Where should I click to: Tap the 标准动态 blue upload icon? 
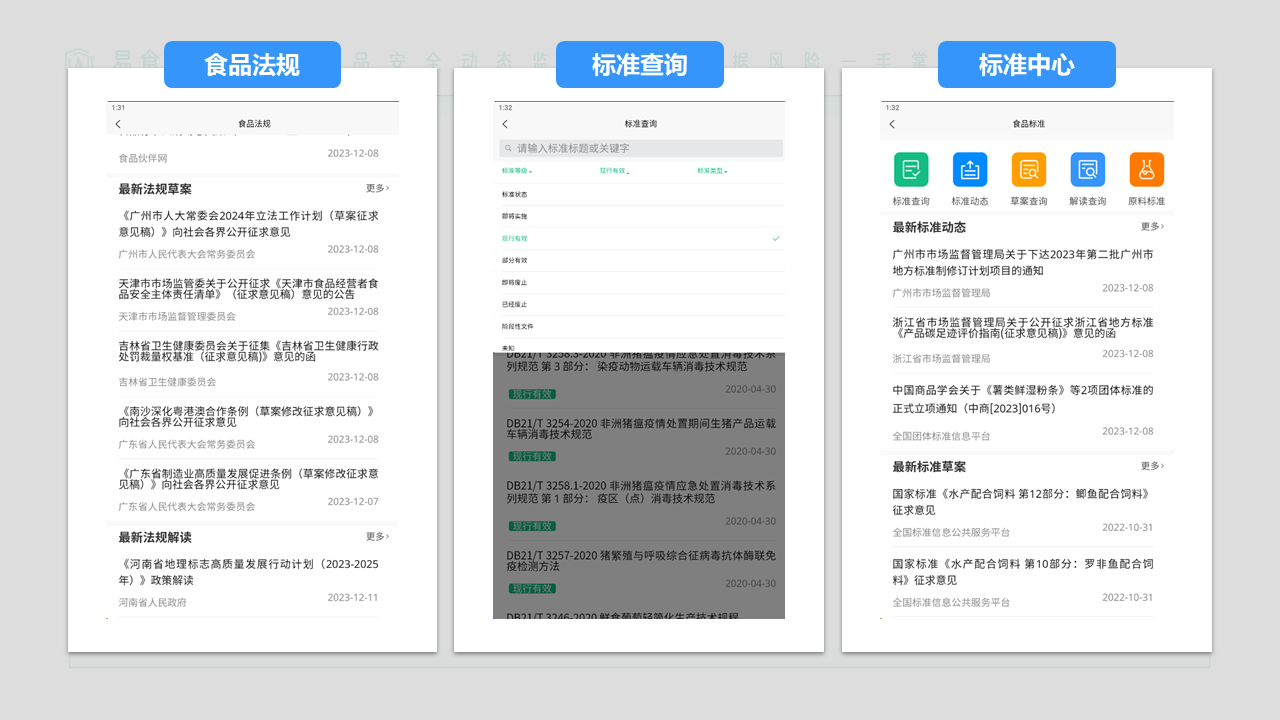970,170
